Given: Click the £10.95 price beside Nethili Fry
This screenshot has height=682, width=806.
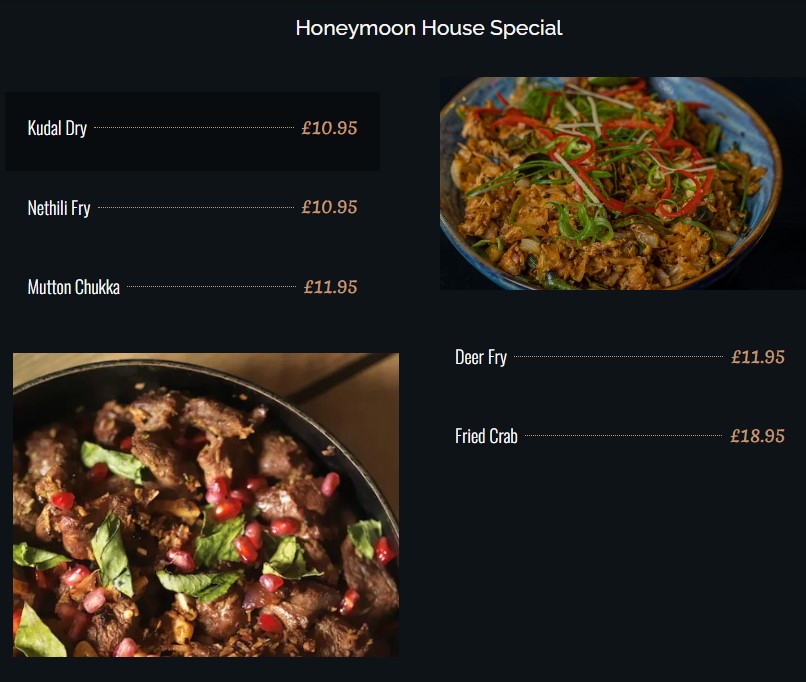Looking at the screenshot, I should 329,207.
